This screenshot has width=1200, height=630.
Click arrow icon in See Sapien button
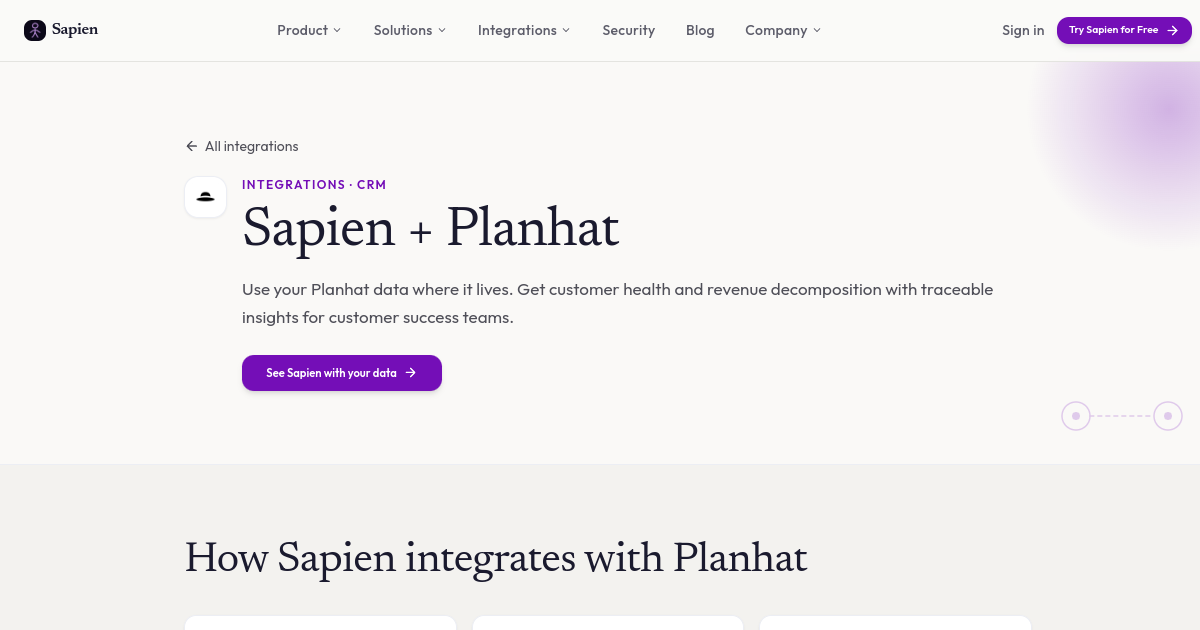coord(410,373)
